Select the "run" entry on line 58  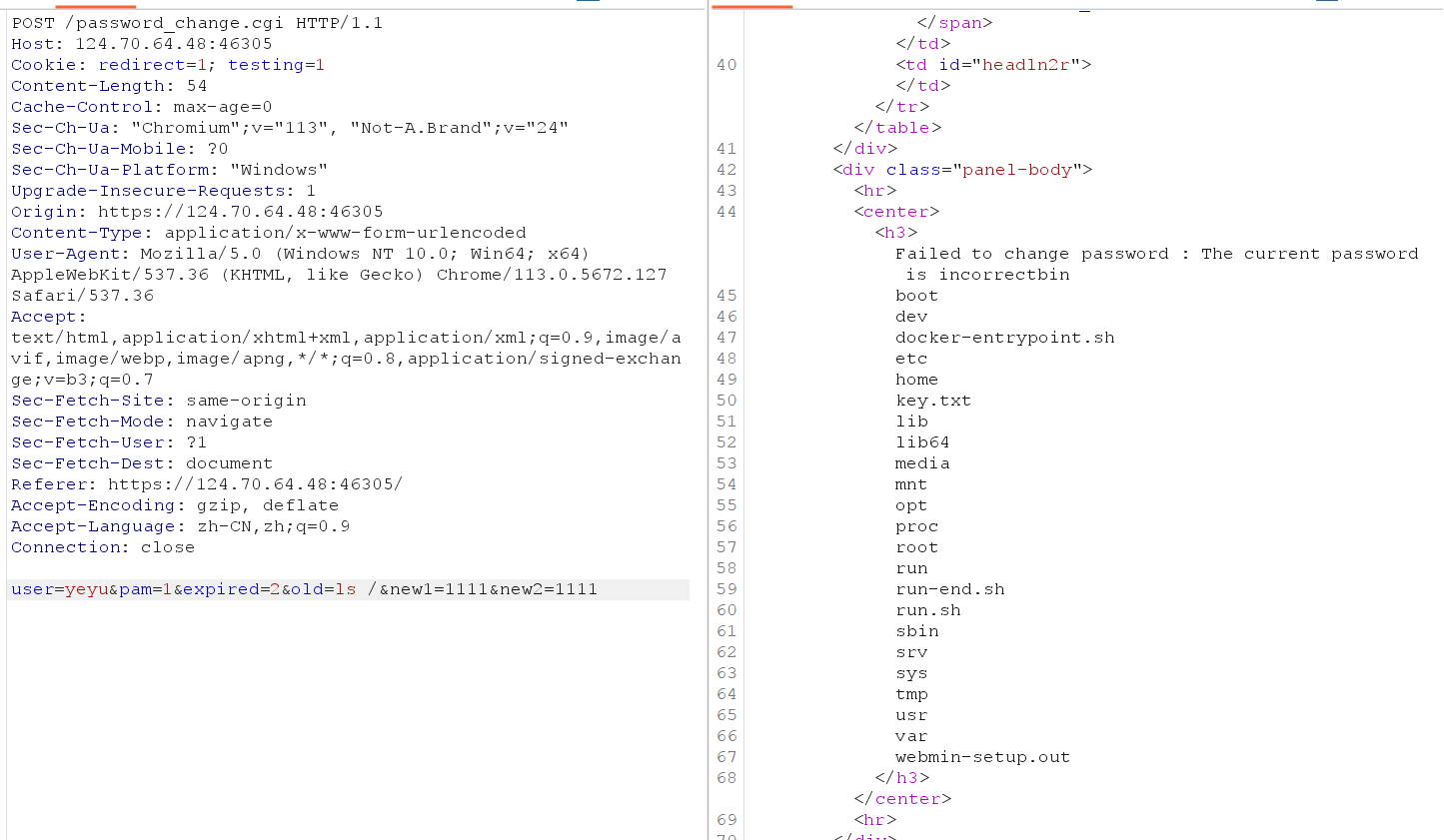point(911,568)
